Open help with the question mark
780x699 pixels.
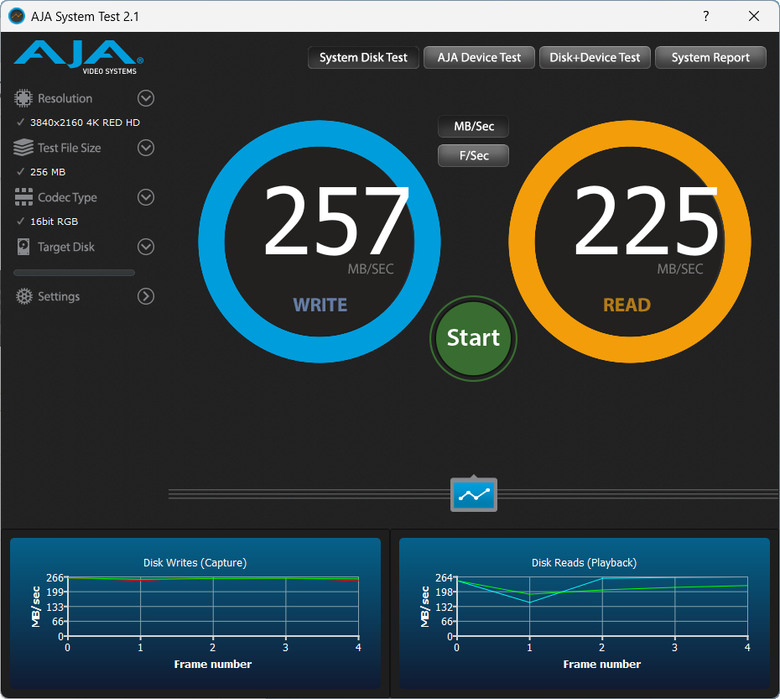pos(706,16)
